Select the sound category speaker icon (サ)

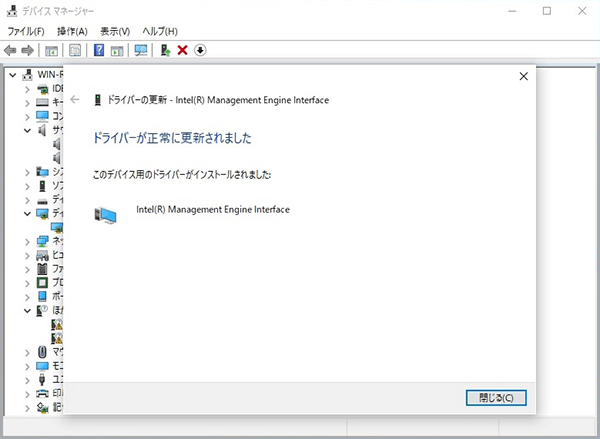pyautogui.click(x=42, y=130)
